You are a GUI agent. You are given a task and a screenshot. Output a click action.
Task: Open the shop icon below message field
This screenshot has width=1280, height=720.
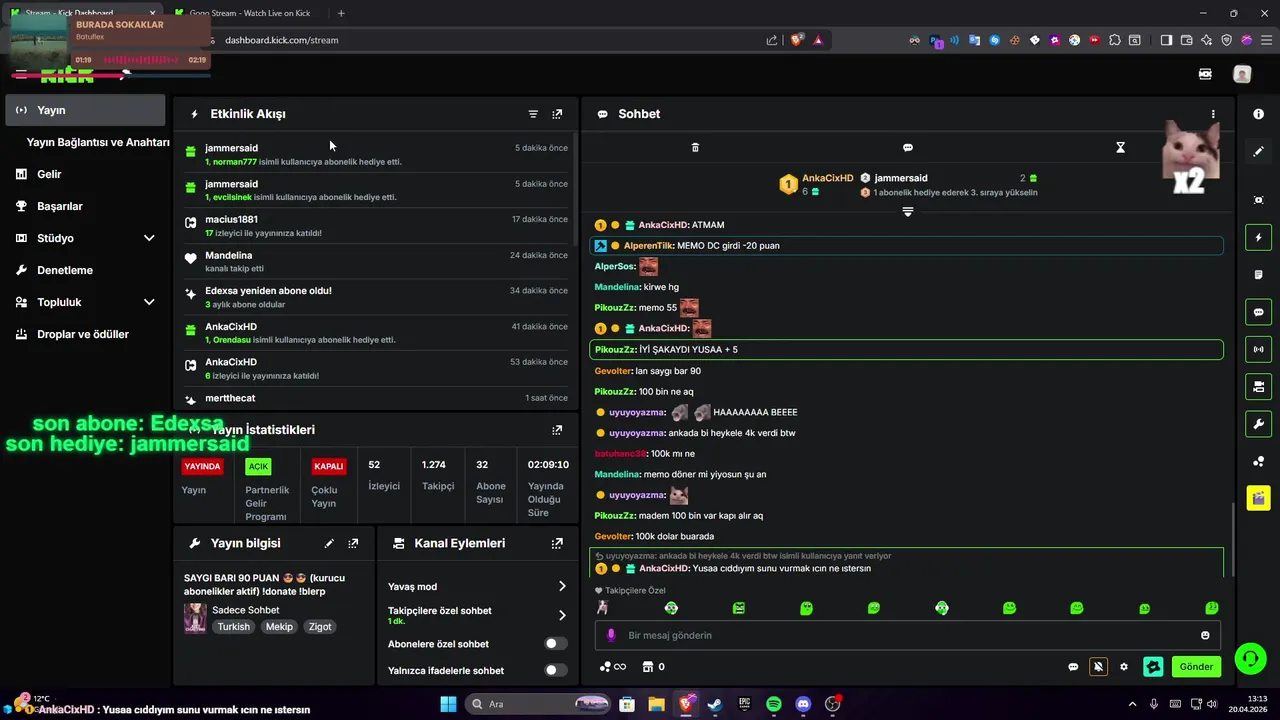[647, 667]
